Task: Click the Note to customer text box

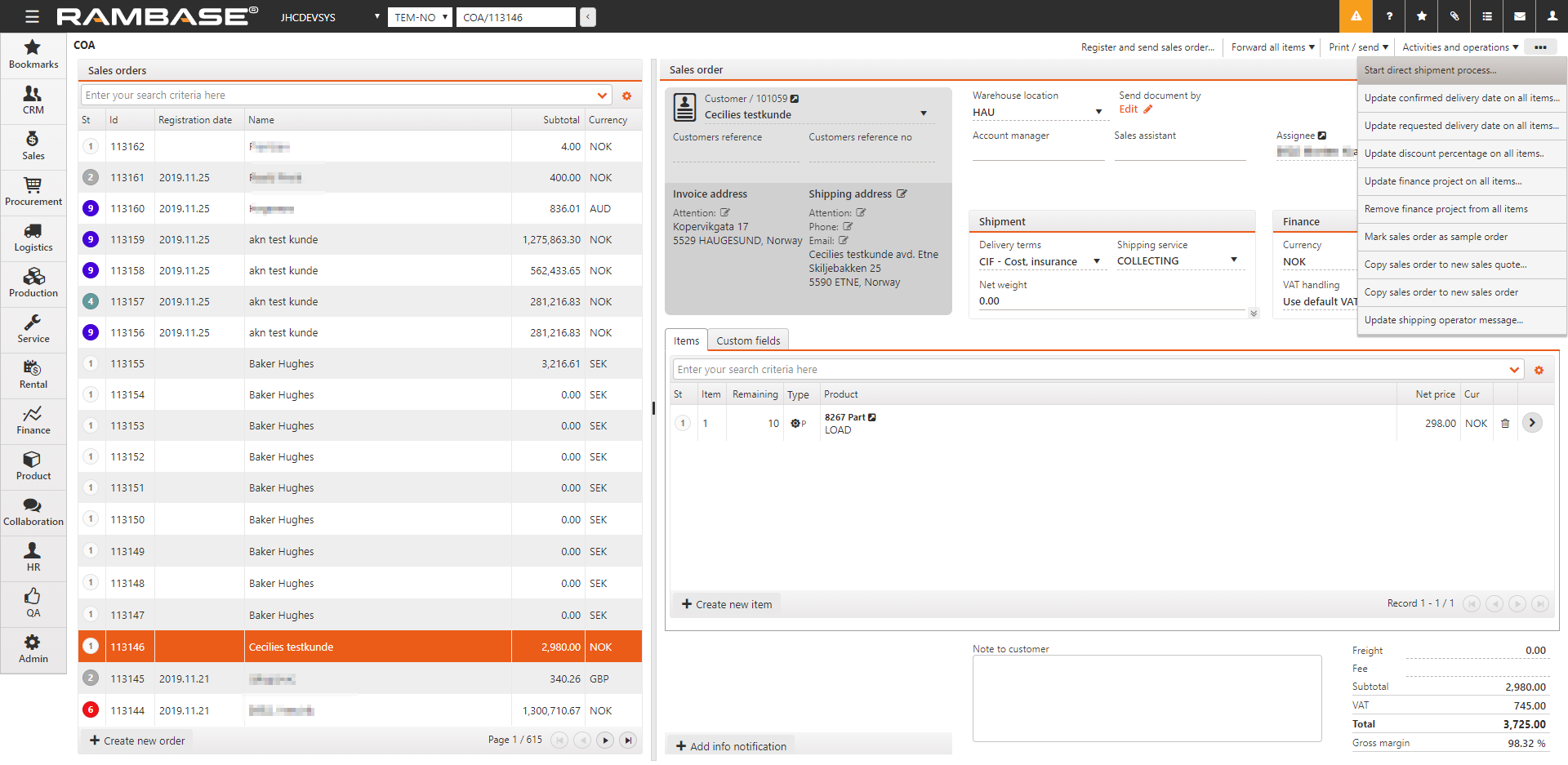Action: pos(1146,698)
